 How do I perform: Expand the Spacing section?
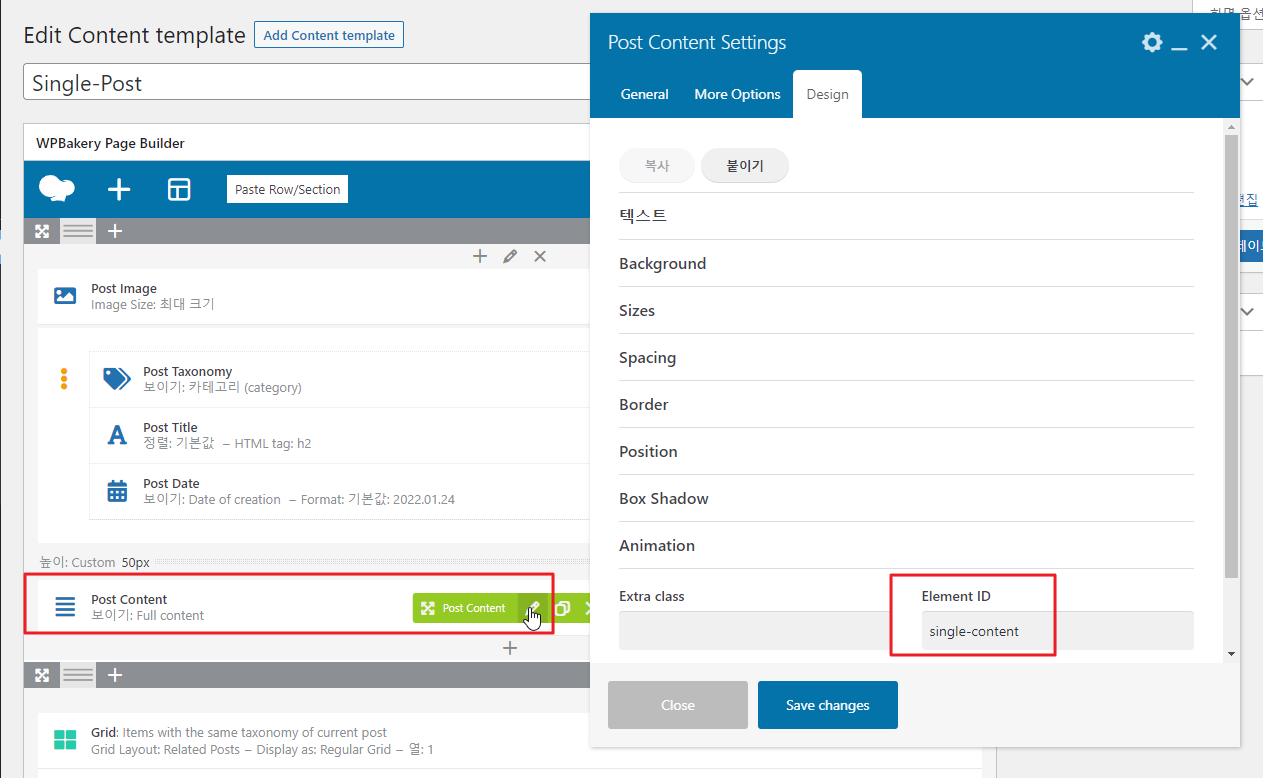coord(906,357)
